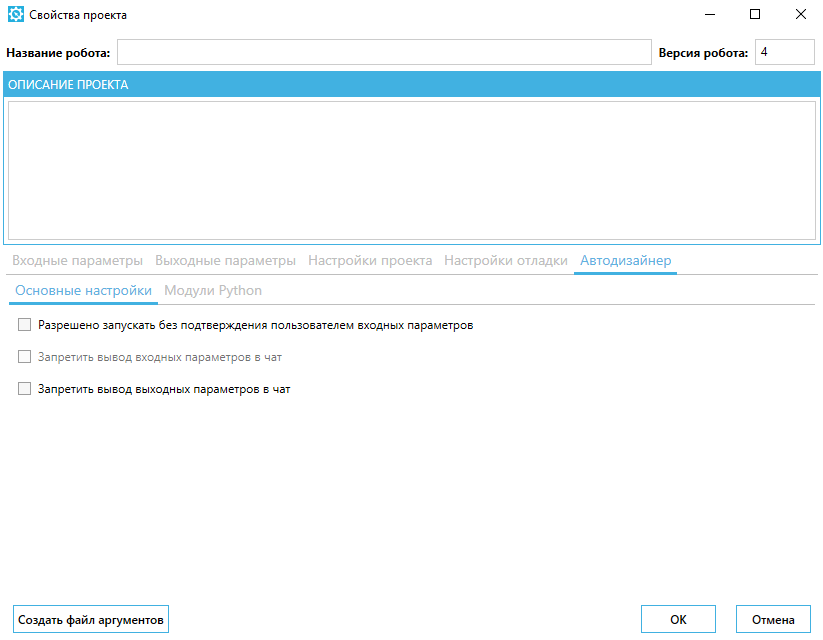Viewport: 823px width, 640px height.
Task: Click the gear app icon in title bar
Action: pyautogui.click(x=16, y=14)
